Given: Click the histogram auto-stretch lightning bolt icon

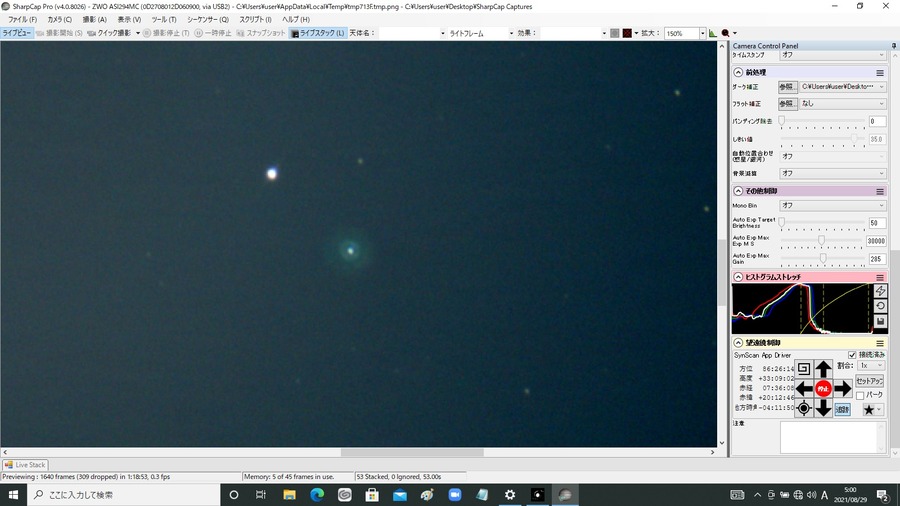Looking at the screenshot, I should coord(880,291).
